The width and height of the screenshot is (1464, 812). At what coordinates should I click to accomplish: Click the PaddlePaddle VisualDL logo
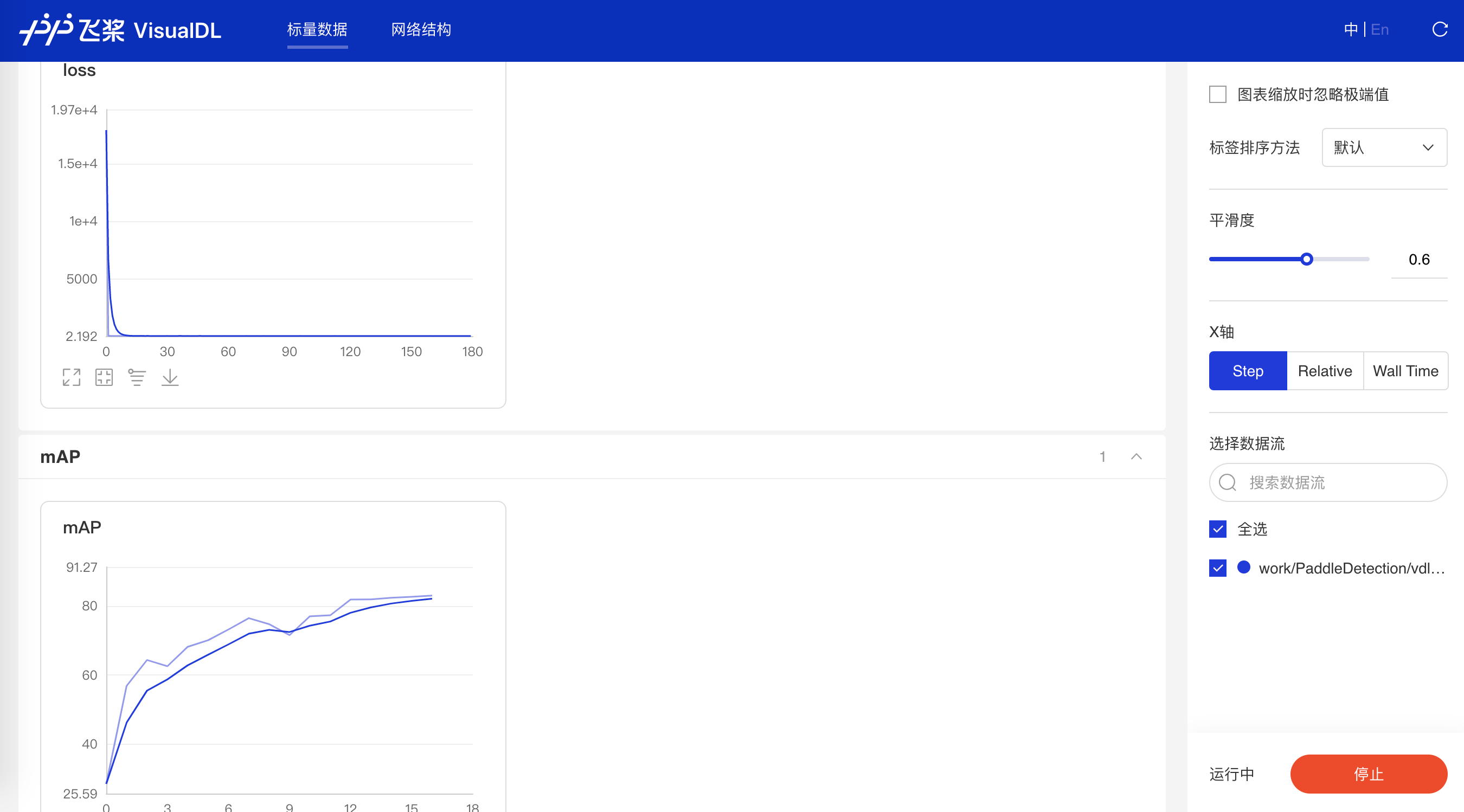coord(120,30)
